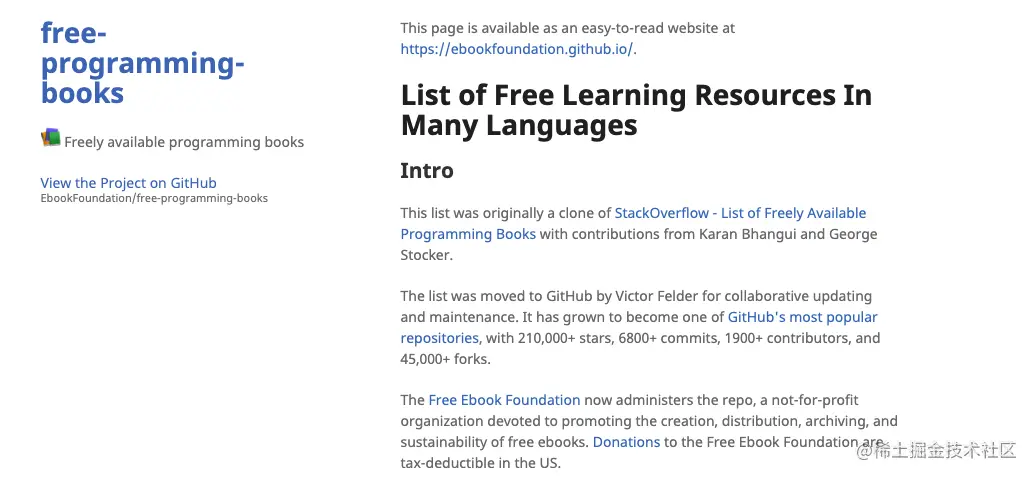Open the Free Ebook Foundation link
Screen dimensions: 1033x477
(504, 401)
